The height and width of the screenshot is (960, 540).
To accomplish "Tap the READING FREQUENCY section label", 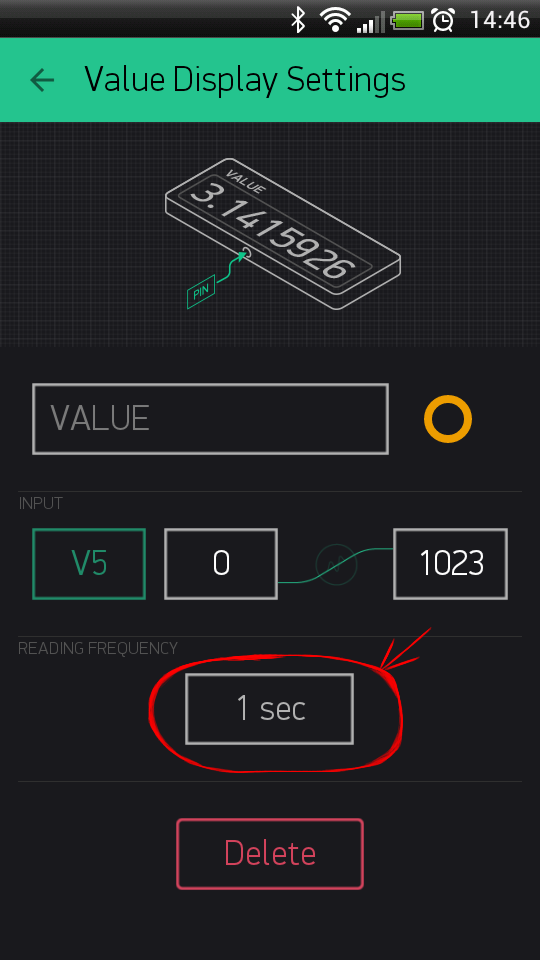I will coord(98,648).
